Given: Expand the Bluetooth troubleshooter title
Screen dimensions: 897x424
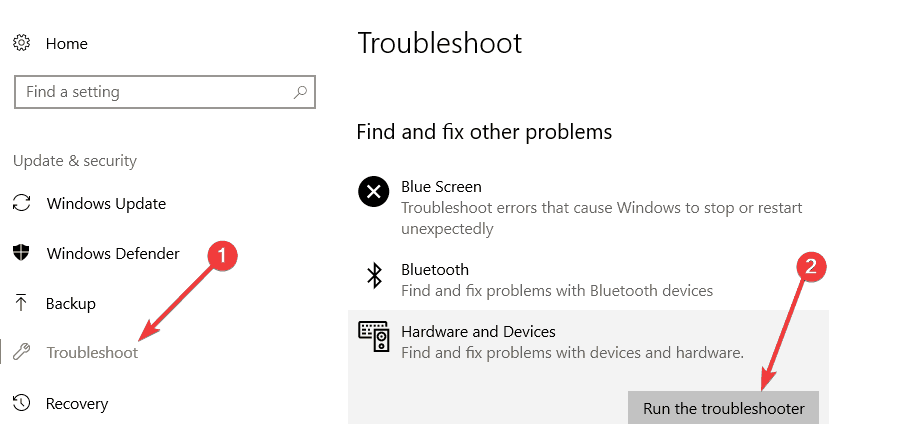Looking at the screenshot, I should 435,270.
